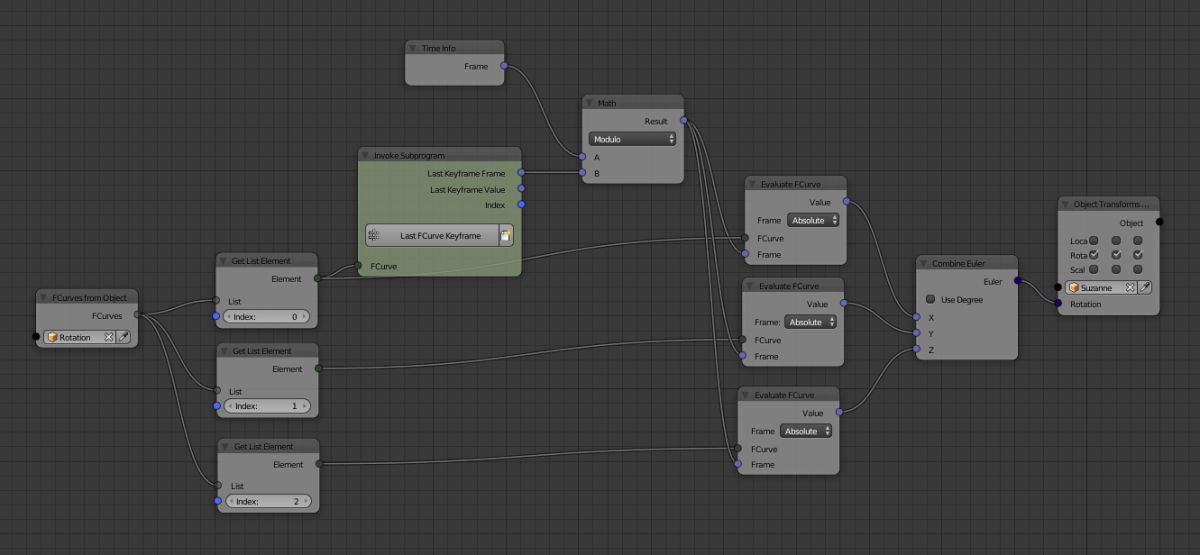Click the Object output socket on Object Transforms
The image size is (1200, 555).
(1160, 222)
